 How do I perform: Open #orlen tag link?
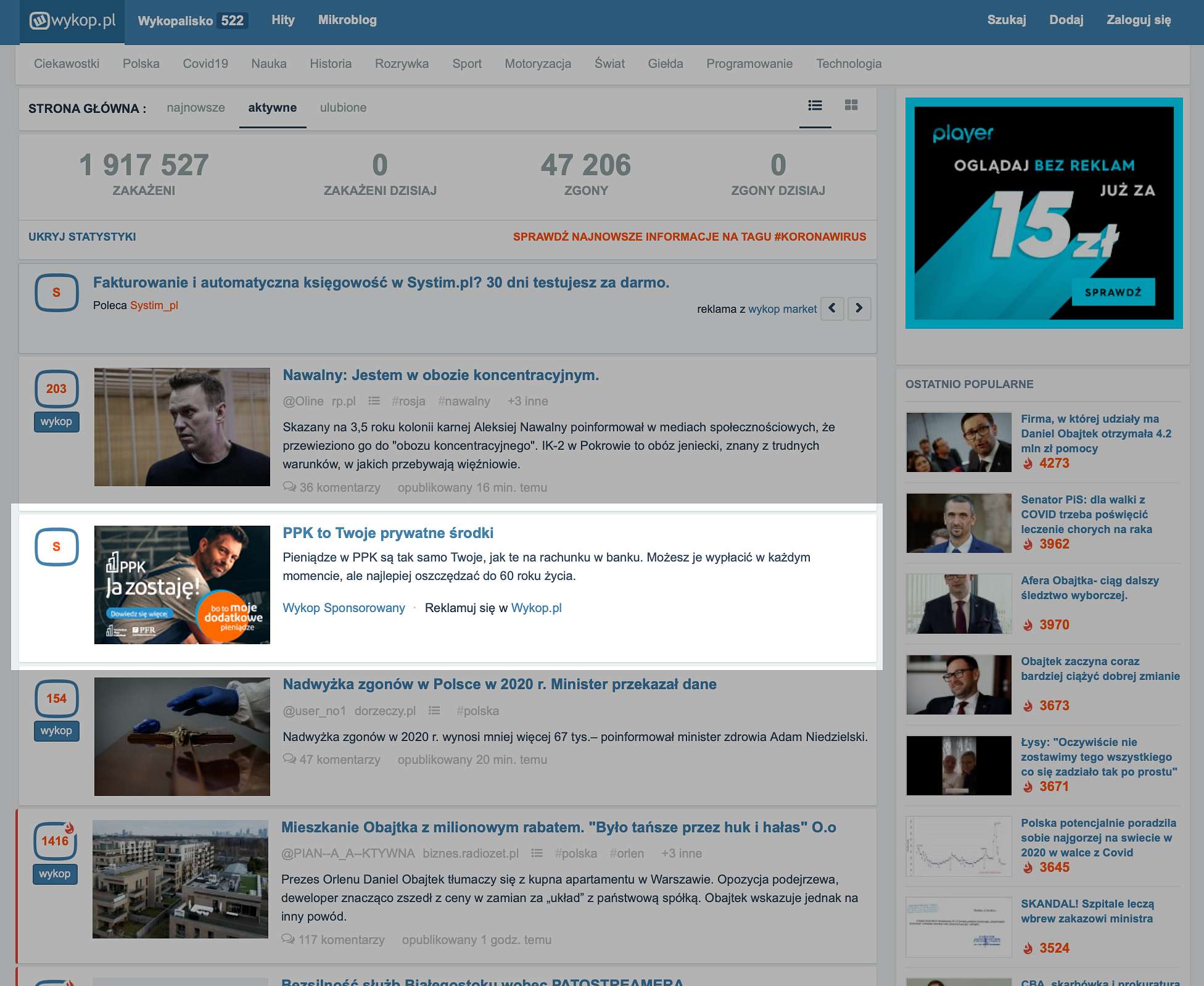pyautogui.click(x=627, y=853)
